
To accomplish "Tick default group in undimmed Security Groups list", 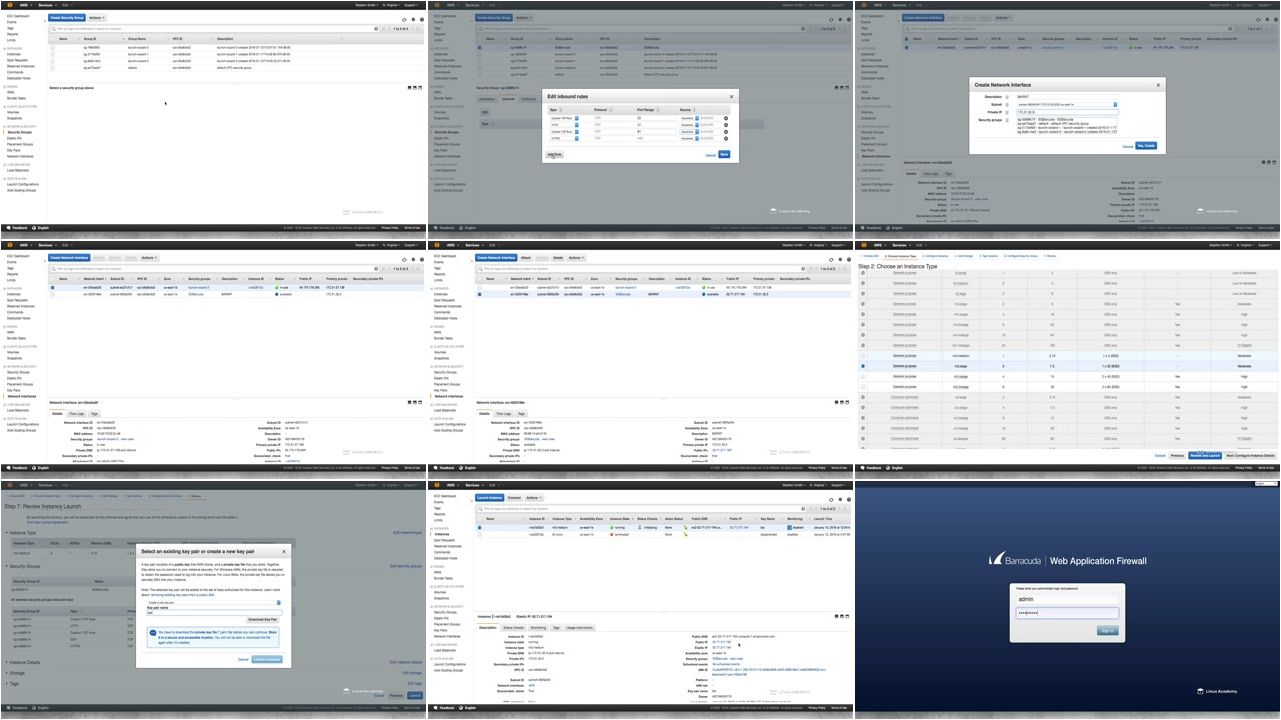I will [x=52, y=69].
